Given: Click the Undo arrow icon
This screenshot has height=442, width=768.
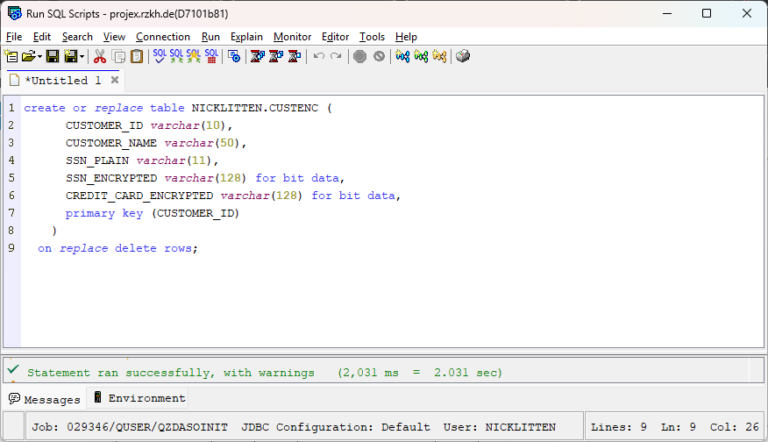Looking at the screenshot, I should point(319,56).
